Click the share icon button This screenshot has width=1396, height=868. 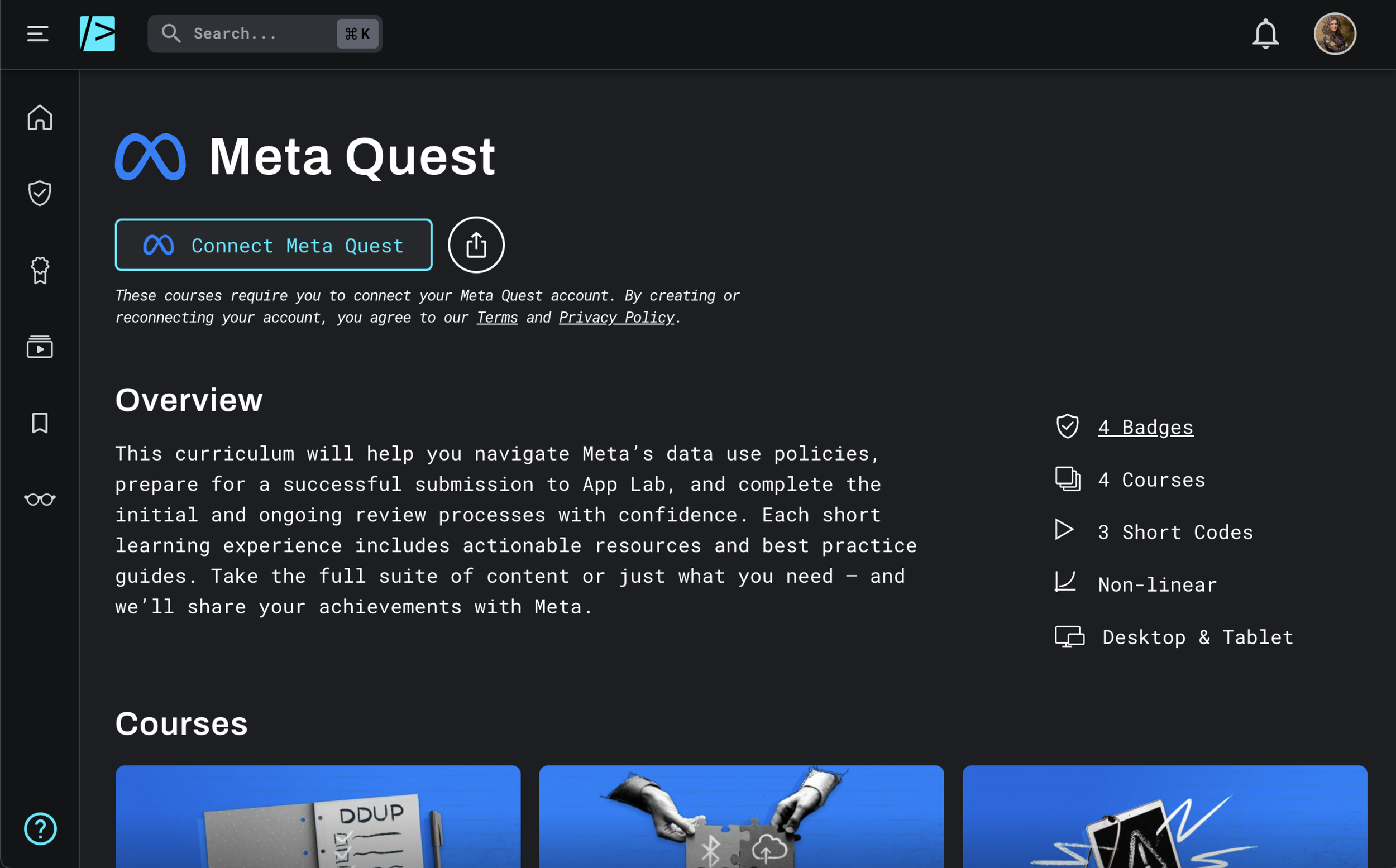coord(476,245)
